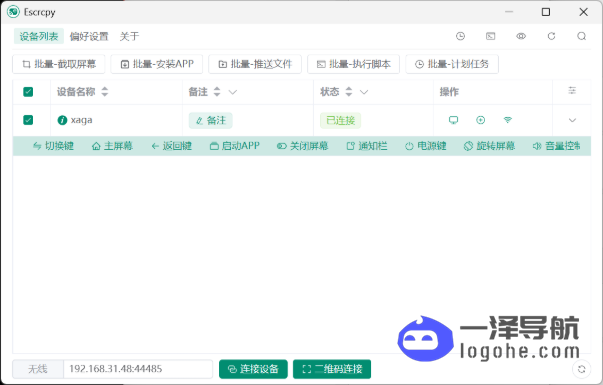Click 电源键 power control
Viewport: 603px width, 385px height.
tap(426, 146)
